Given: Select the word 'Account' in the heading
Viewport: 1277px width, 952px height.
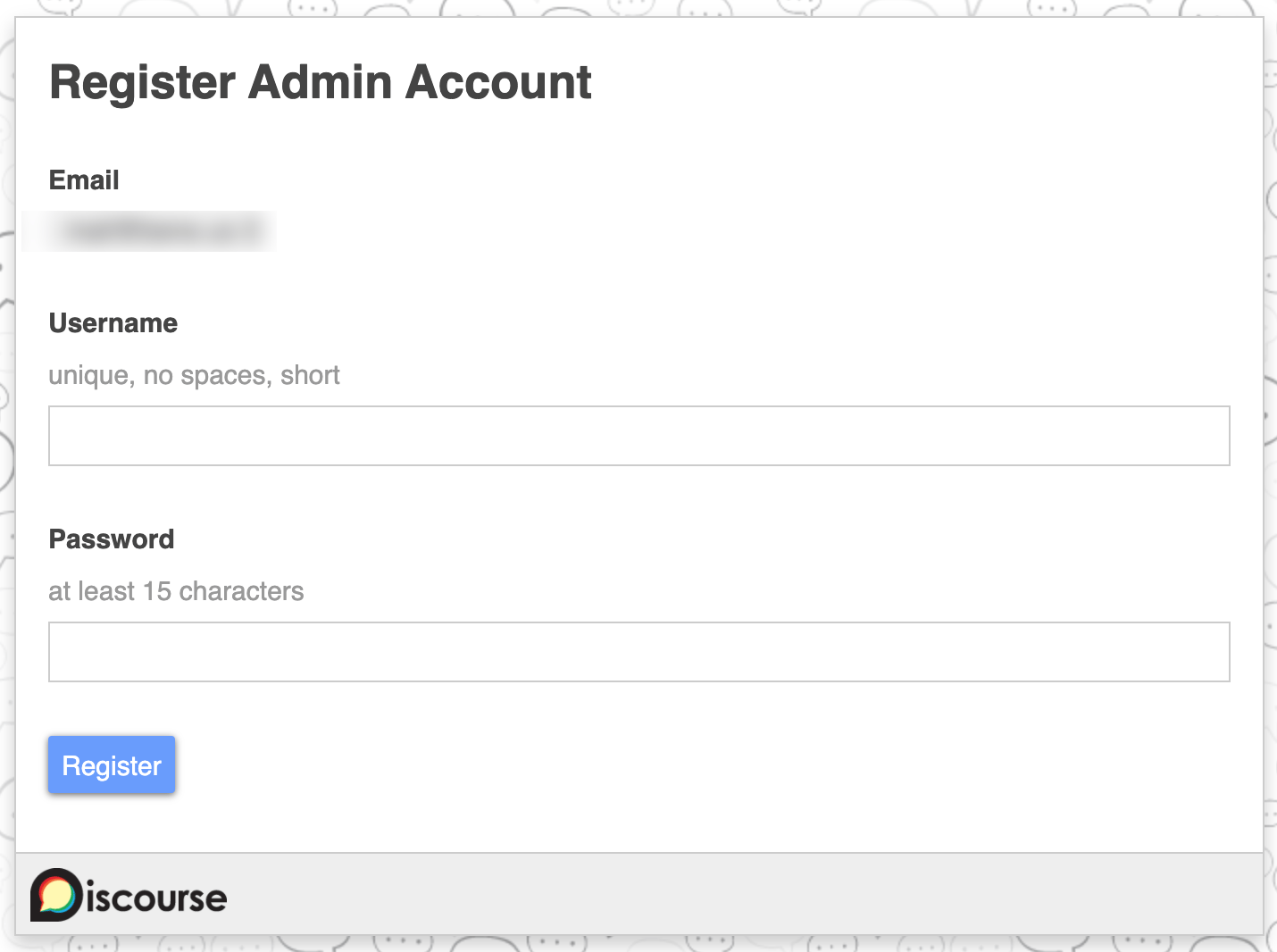Looking at the screenshot, I should point(498,82).
